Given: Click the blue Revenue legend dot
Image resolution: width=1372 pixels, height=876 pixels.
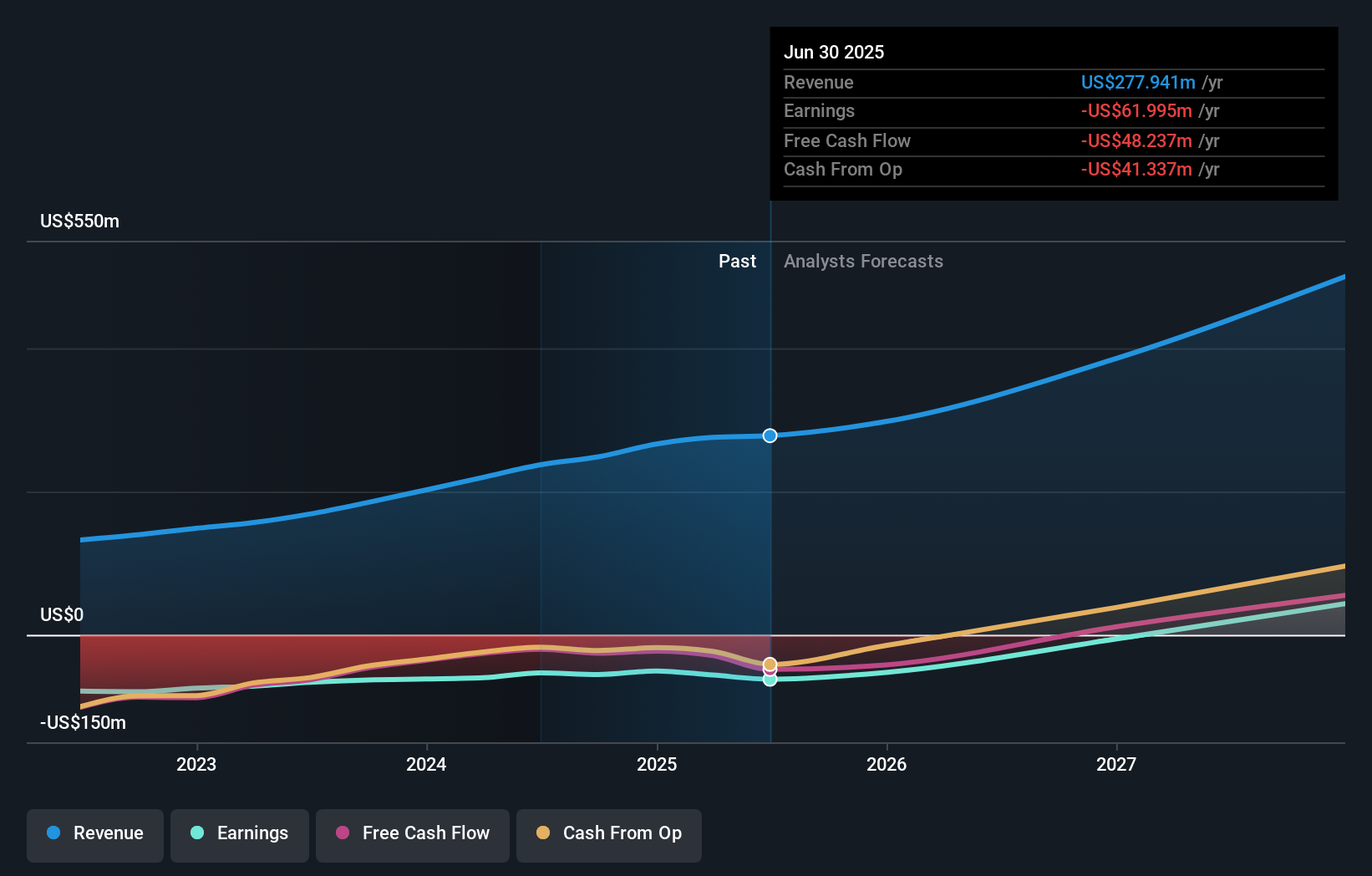Looking at the screenshot, I should point(53,833).
